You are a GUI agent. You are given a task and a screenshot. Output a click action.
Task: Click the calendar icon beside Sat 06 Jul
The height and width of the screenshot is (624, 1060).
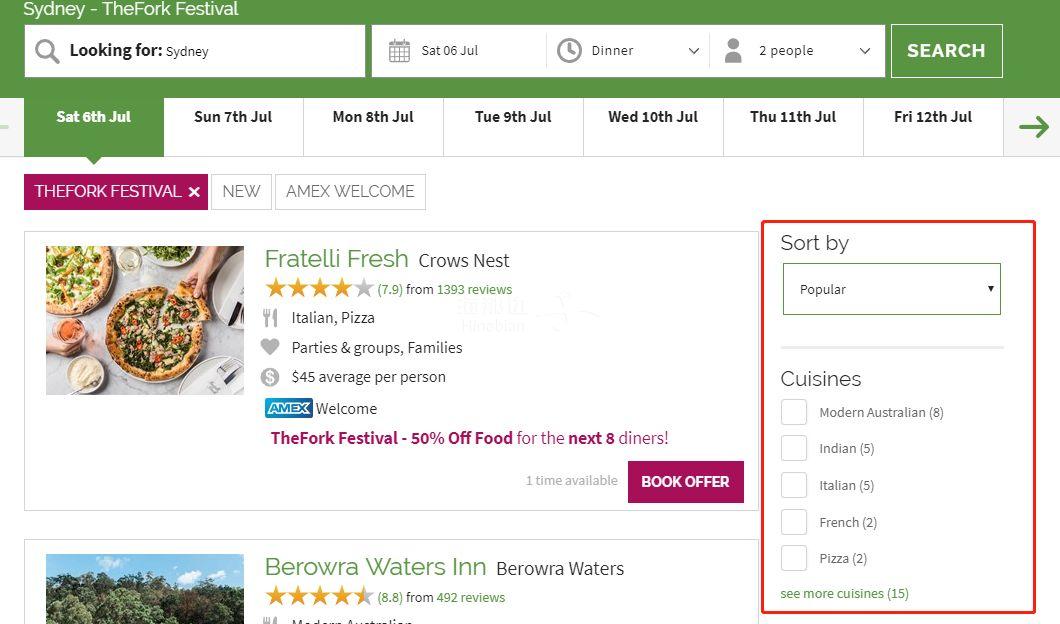click(x=399, y=51)
